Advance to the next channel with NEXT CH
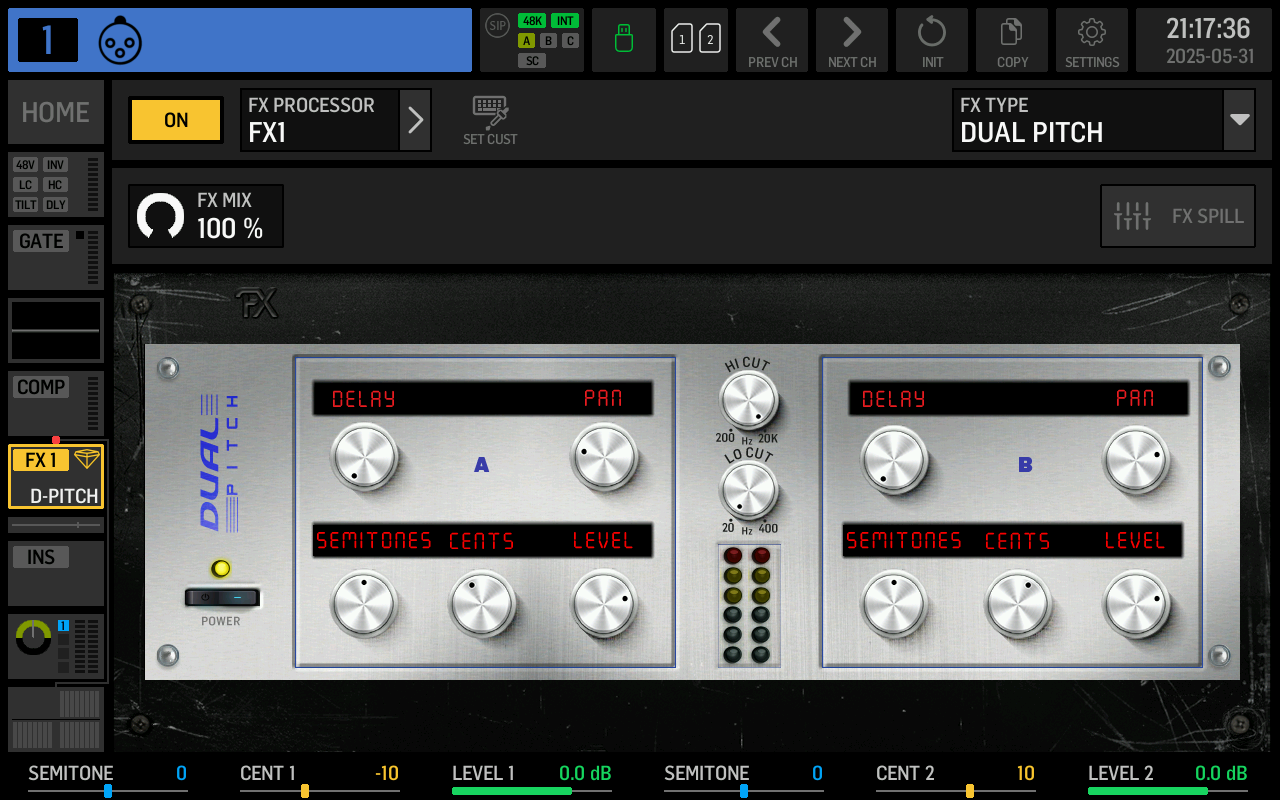1280x800 pixels. pyautogui.click(x=851, y=40)
